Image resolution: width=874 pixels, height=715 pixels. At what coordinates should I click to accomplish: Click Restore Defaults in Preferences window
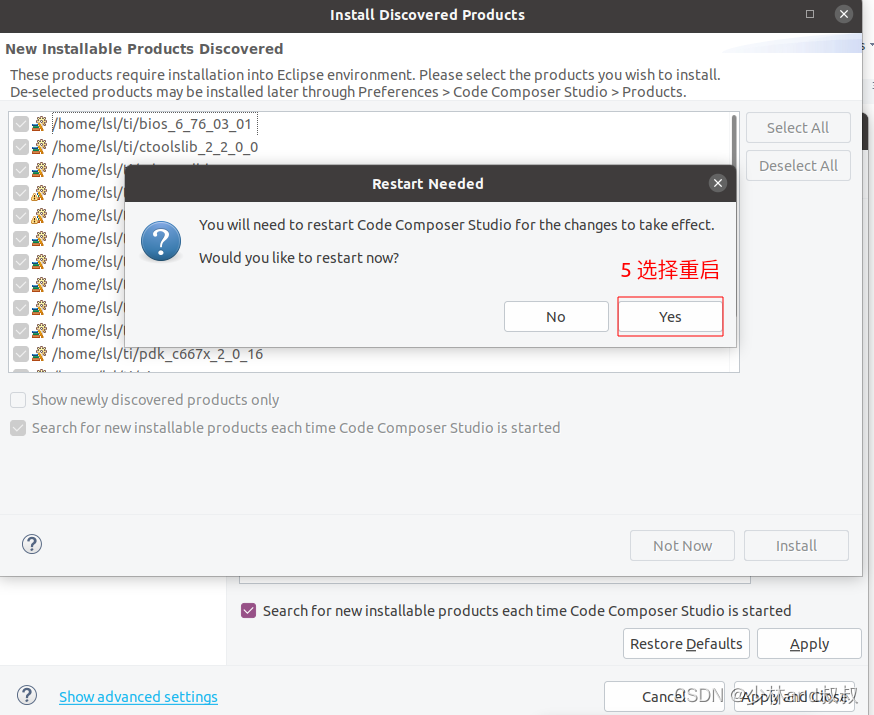686,644
